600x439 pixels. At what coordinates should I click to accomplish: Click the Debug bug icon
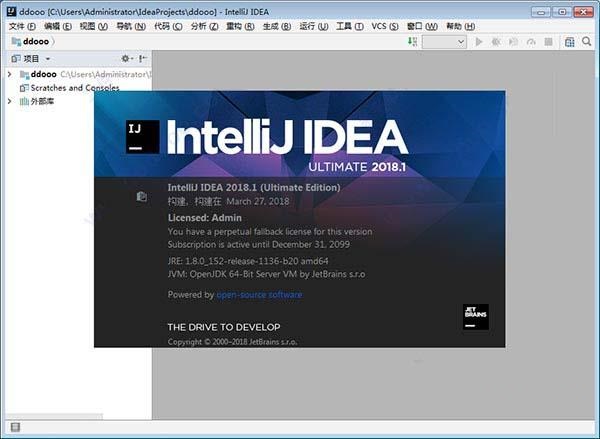click(x=496, y=42)
